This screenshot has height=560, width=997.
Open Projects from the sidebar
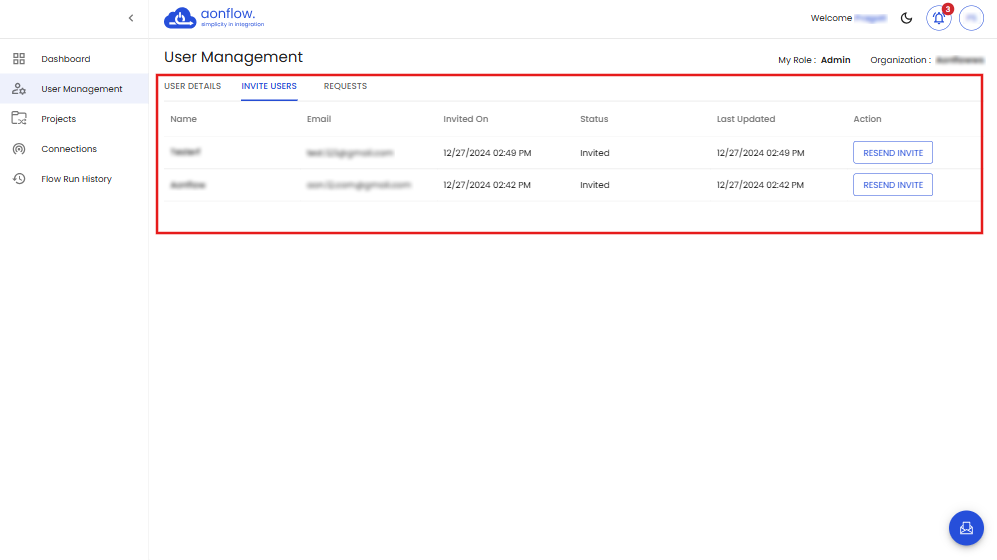pyautogui.click(x=58, y=119)
